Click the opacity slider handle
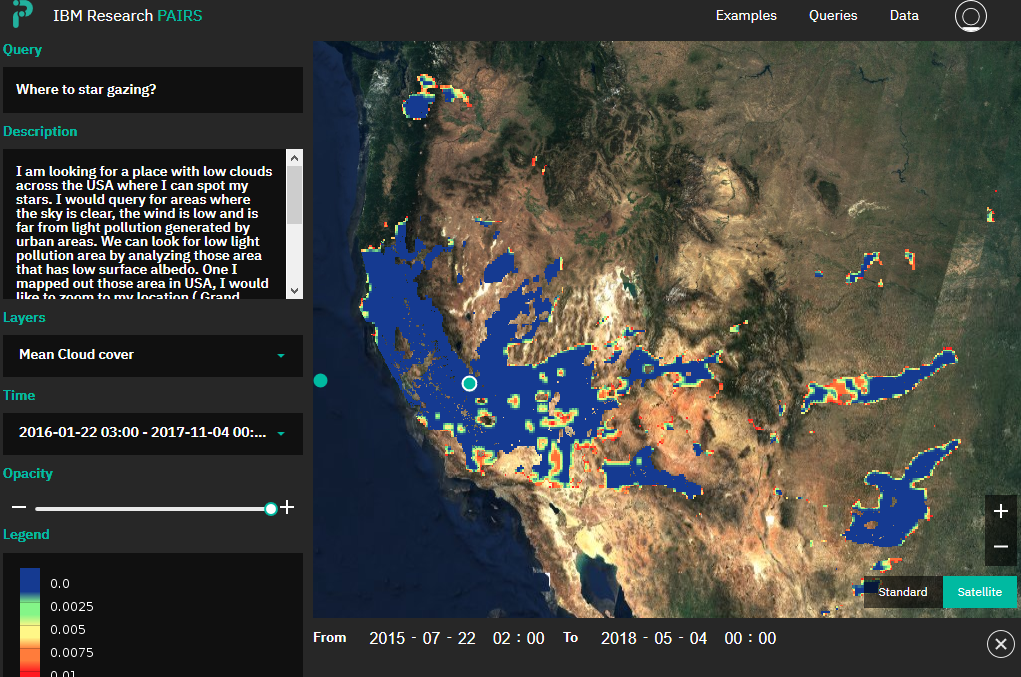 tap(271, 508)
